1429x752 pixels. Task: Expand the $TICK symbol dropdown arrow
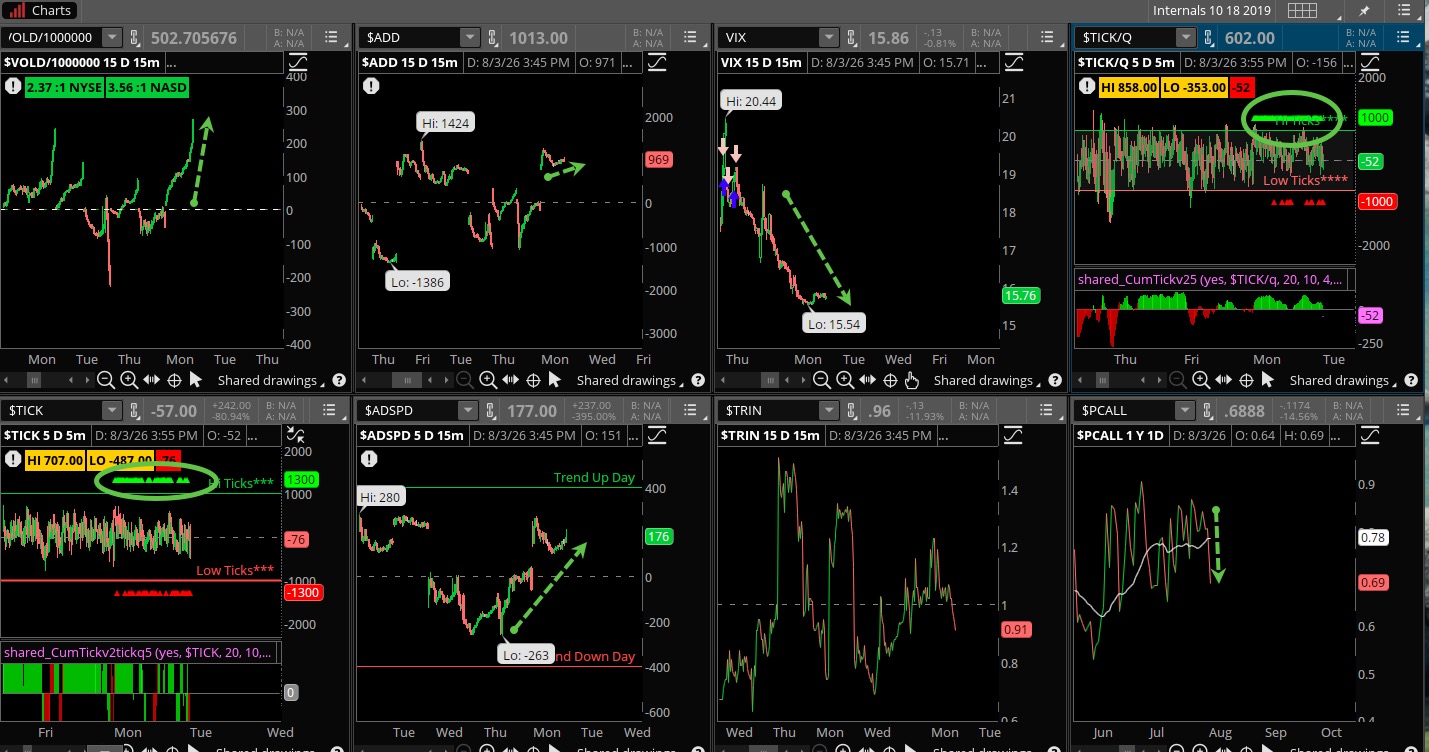tap(112, 410)
